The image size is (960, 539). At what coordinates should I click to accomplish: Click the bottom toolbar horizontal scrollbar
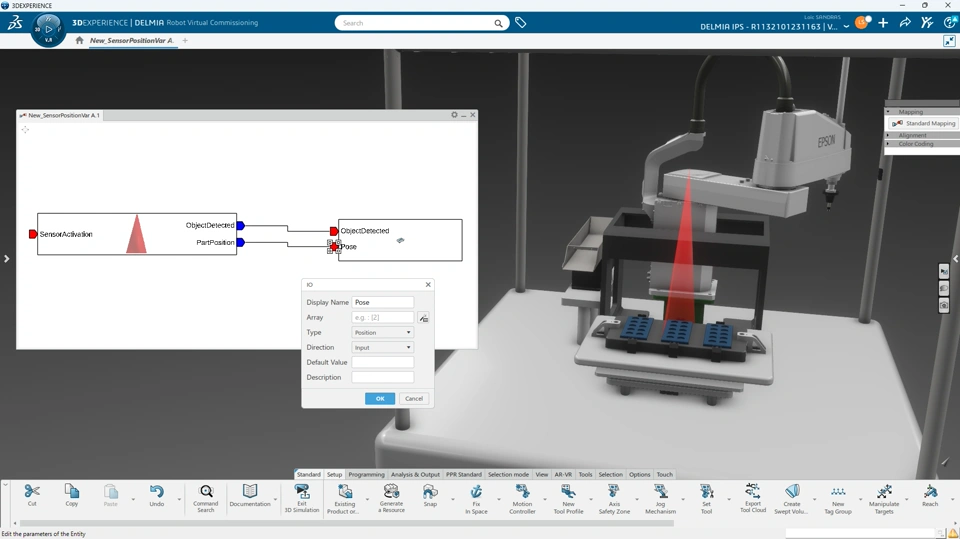[x=347, y=523]
